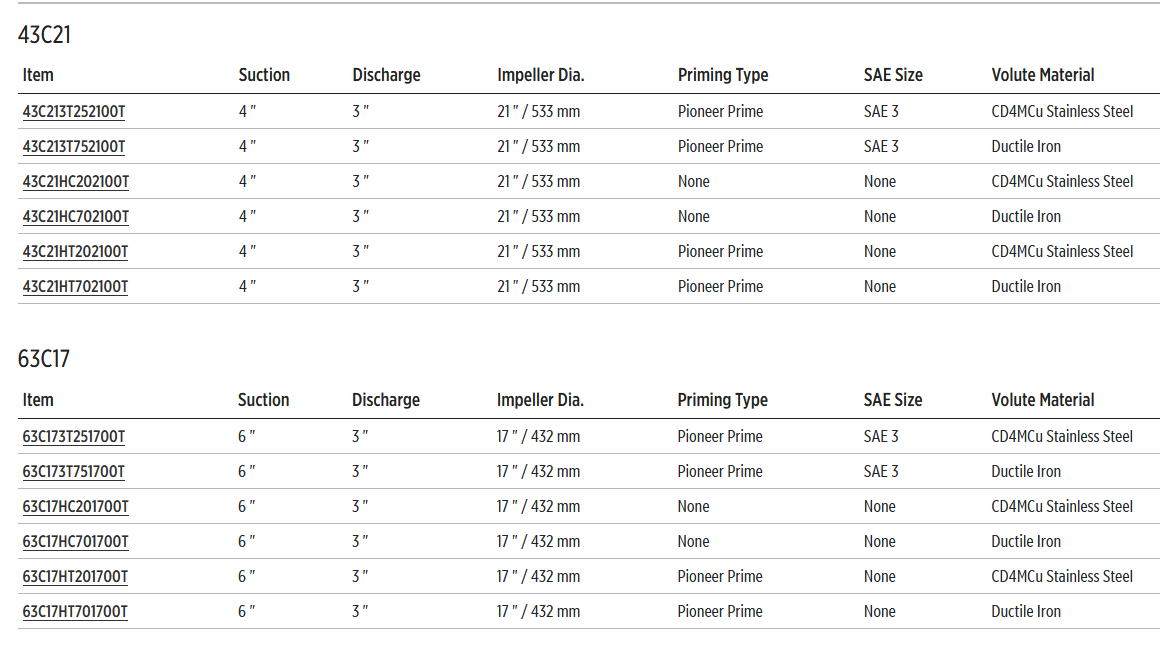Image resolution: width=1160 pixels, height=656 pixels.
Task: Open item link 43C213T252100T
Action: click(74, 112)
